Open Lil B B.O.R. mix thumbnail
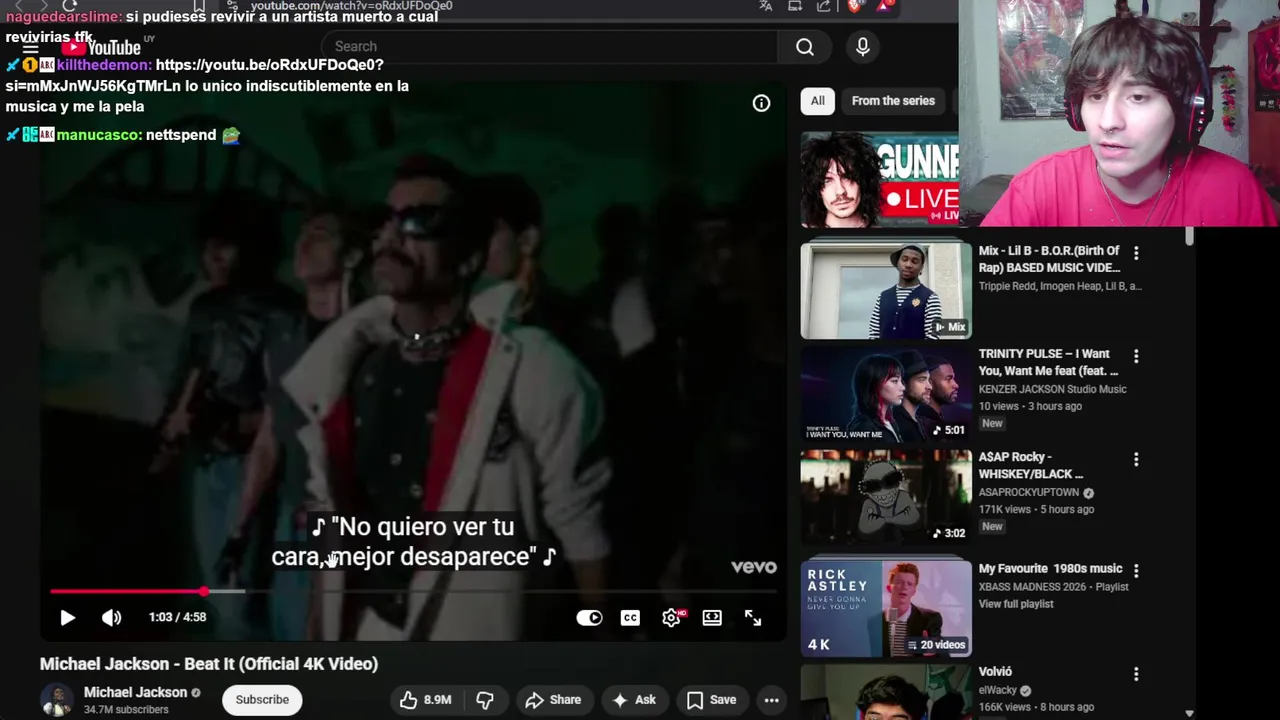 (x=885, y=290)
